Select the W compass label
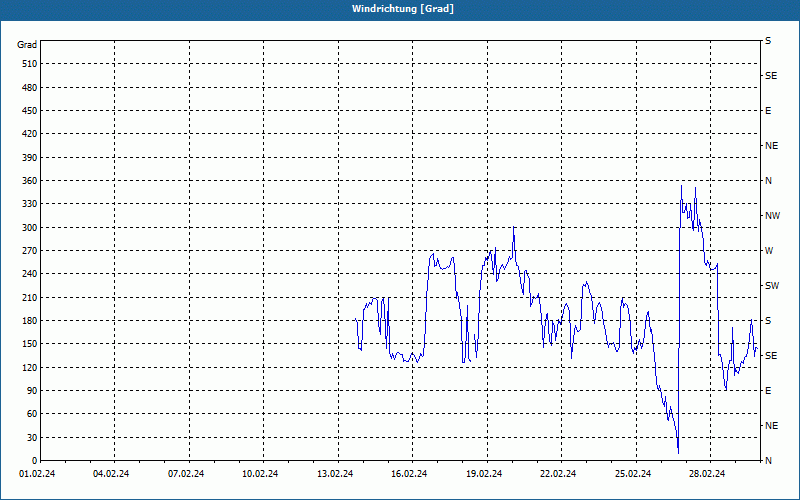This screenshot has height=500, width=800. point(769,251)
